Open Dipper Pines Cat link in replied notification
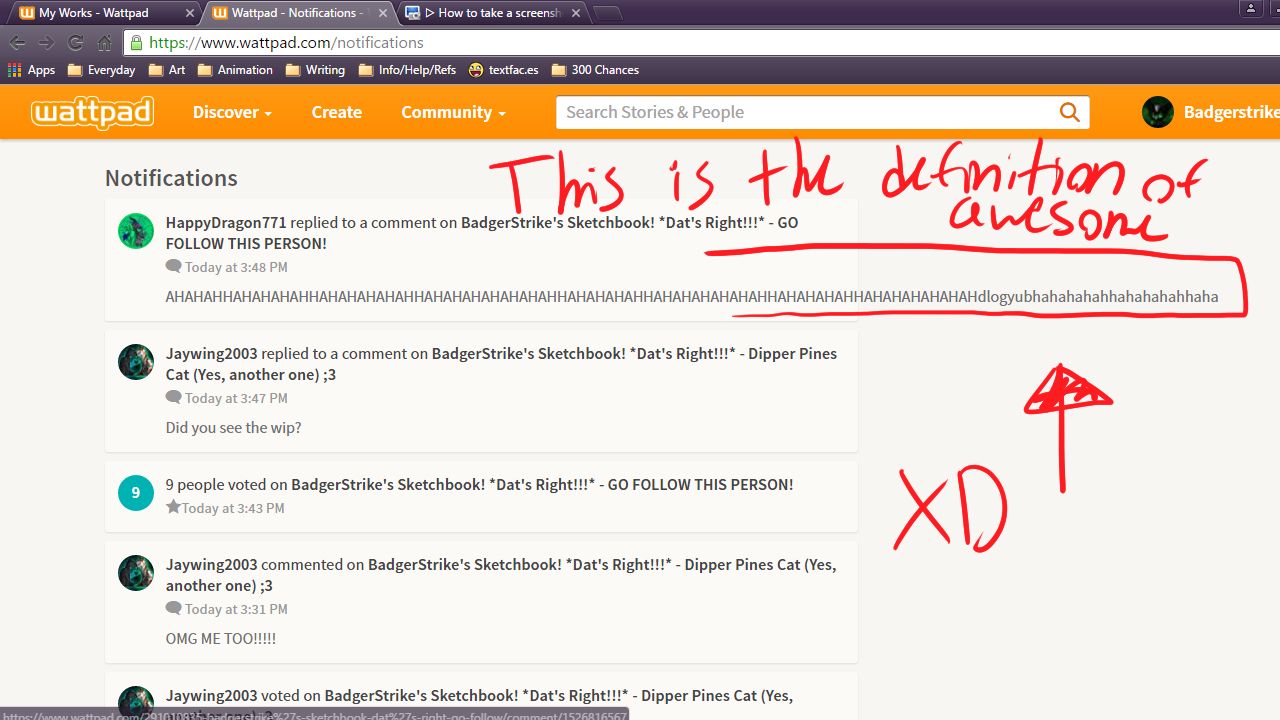Image resolution: width=1280 pixels, height=720 pixels. [501, 364]
